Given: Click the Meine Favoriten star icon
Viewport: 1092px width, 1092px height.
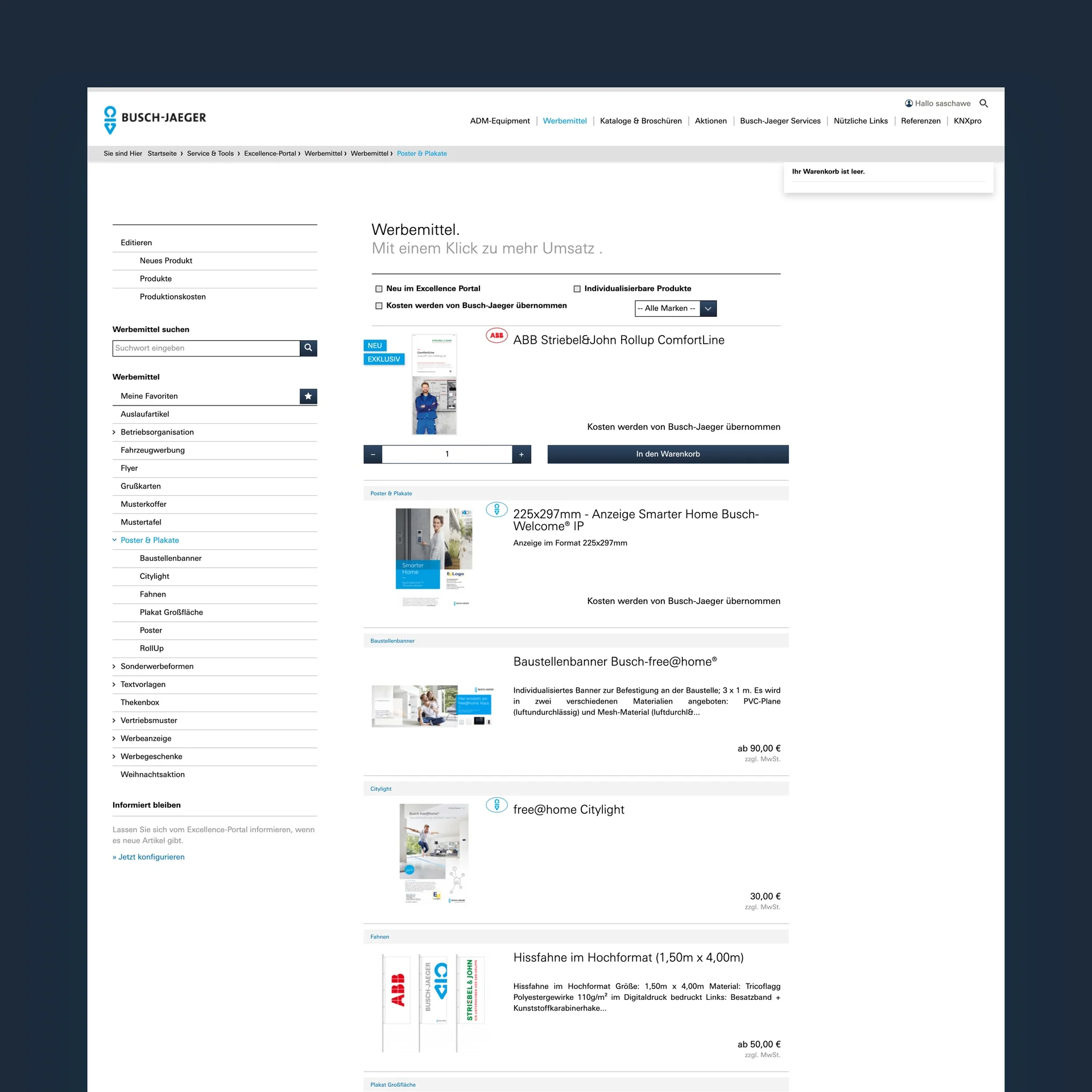Looking at the screenshot, I should [308, 396].
